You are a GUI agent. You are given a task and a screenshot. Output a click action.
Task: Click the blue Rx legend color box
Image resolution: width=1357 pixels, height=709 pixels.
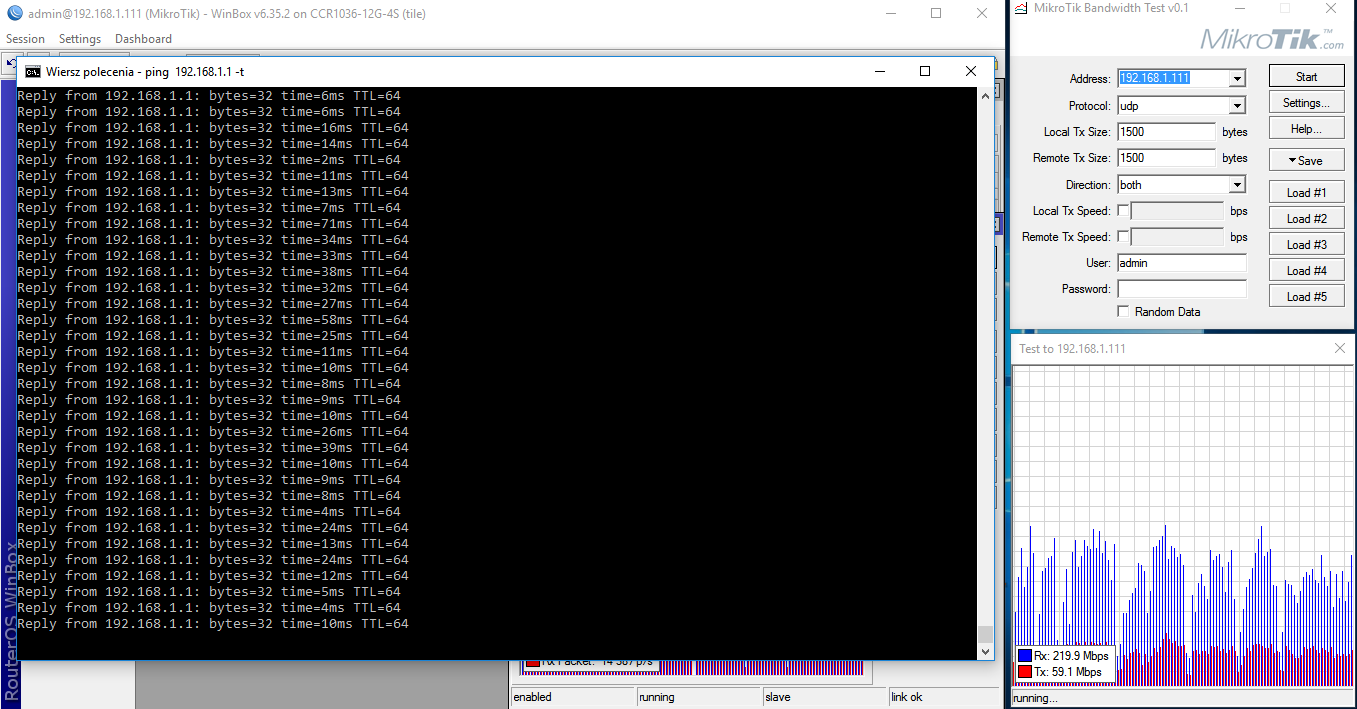point(1024,656)
